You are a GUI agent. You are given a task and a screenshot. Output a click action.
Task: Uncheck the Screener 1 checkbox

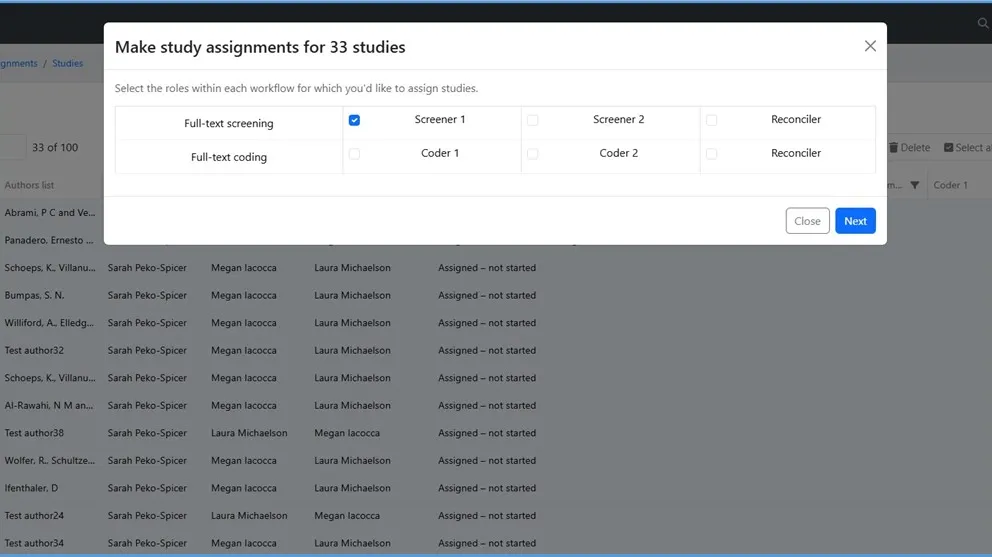tap(354, 120)
